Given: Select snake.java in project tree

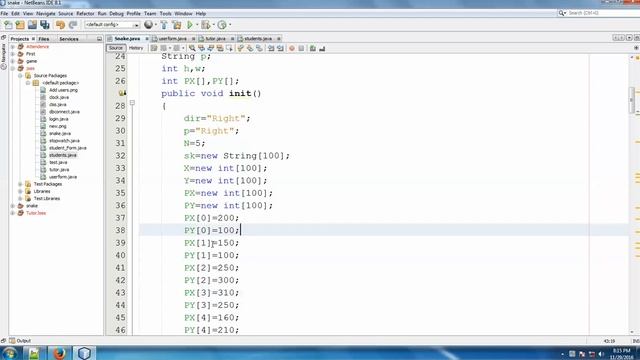Looking at the screenshot, I should click(60, 133).
